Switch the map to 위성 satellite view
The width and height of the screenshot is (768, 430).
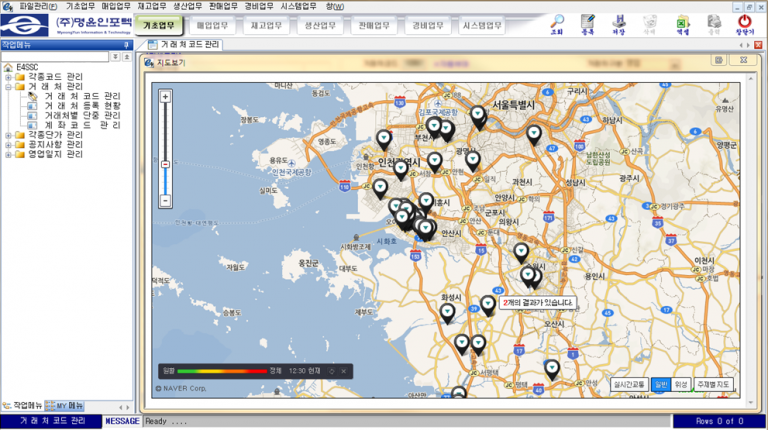[x=681, y=384]
